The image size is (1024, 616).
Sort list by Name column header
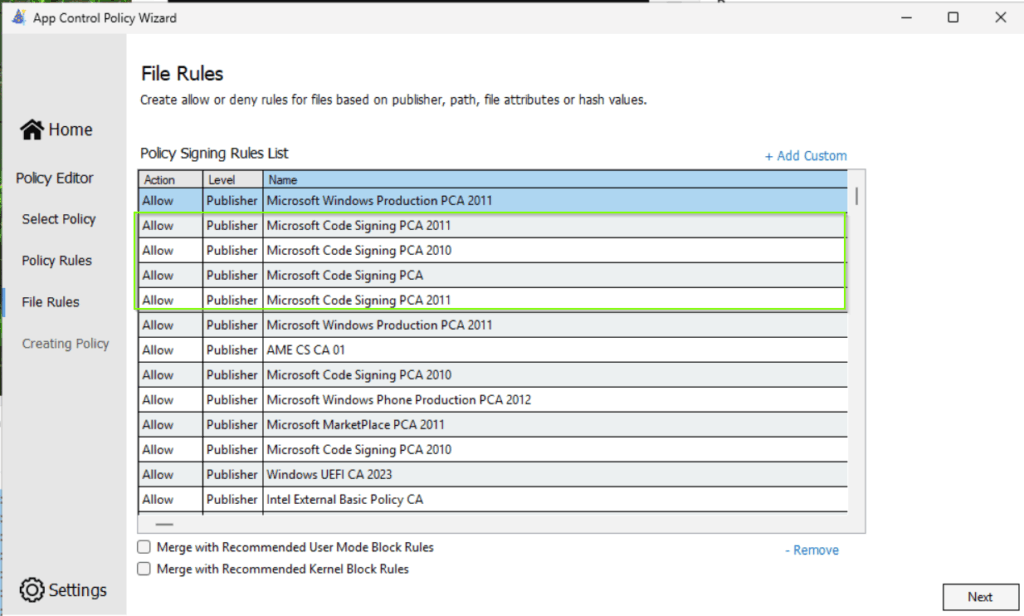[x=555, y=180]
